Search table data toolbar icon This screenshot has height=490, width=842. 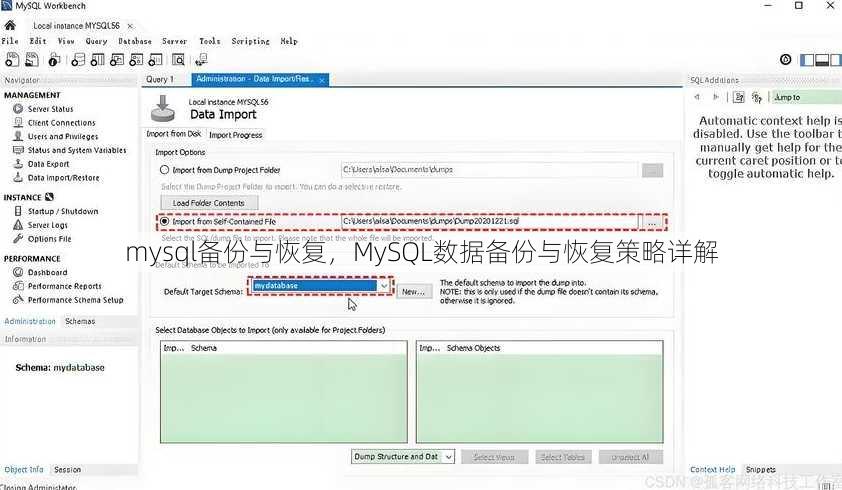coord(178,60)
